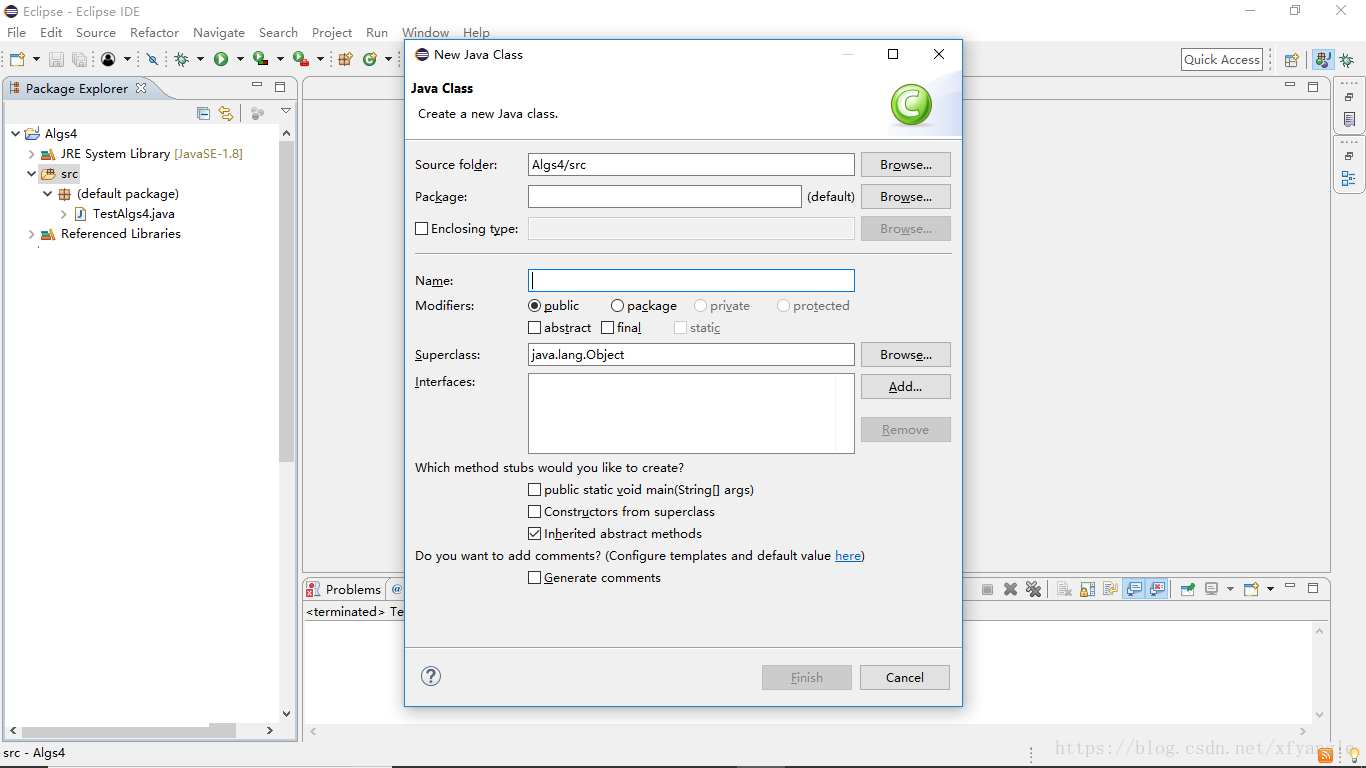The width and height of the screenshot is (1366, 768).
Task: Switch to the Problems tab
Action: pyautogui.click(x=344, y=589)
